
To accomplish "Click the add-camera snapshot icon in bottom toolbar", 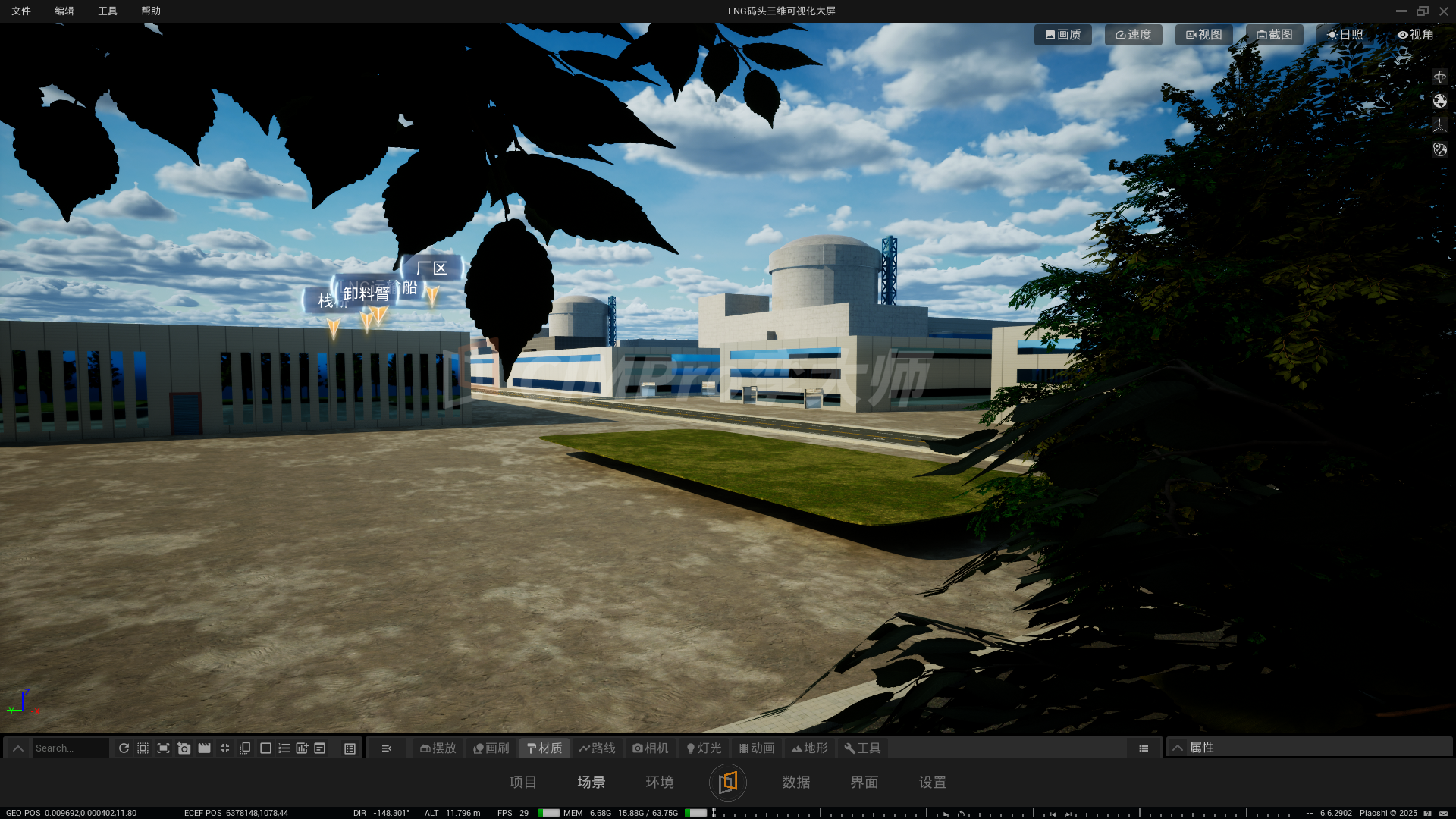I will [x=184, y=748].
